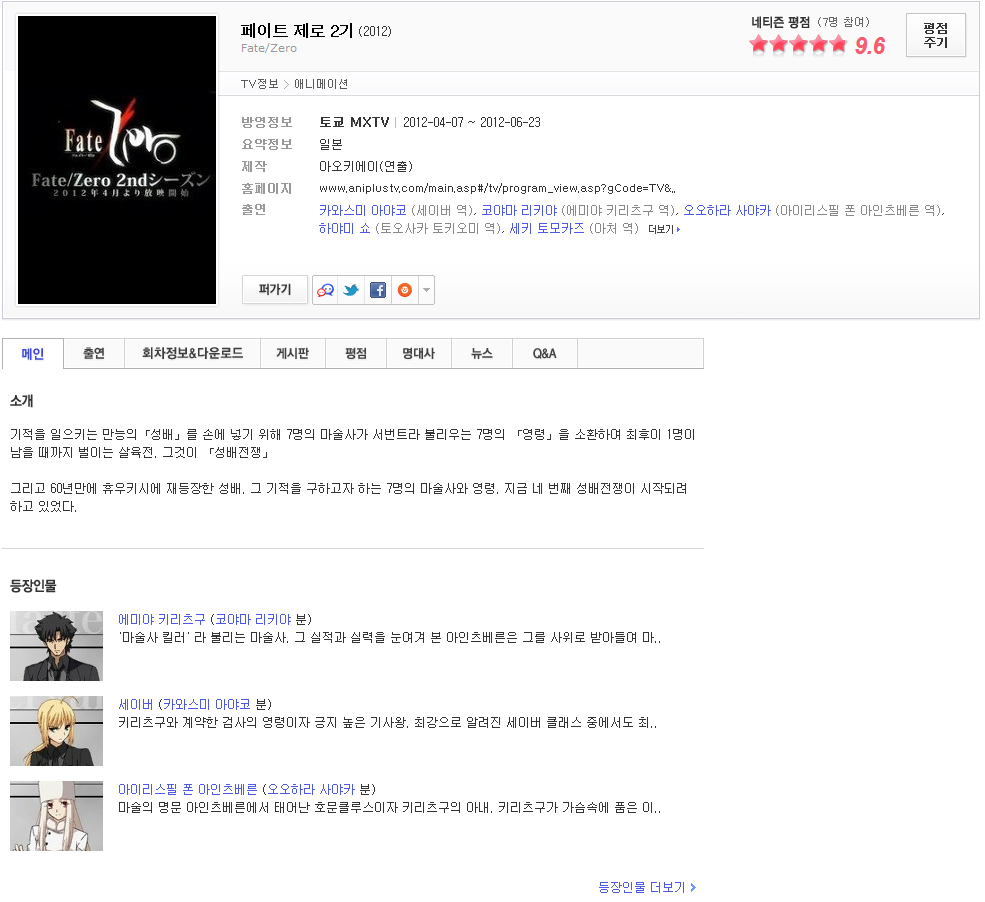The image size is (985, 902).
Task: Open the 오오하라 사야카 cast link in header
Action: pyautogui.click(x=727, y=210)
